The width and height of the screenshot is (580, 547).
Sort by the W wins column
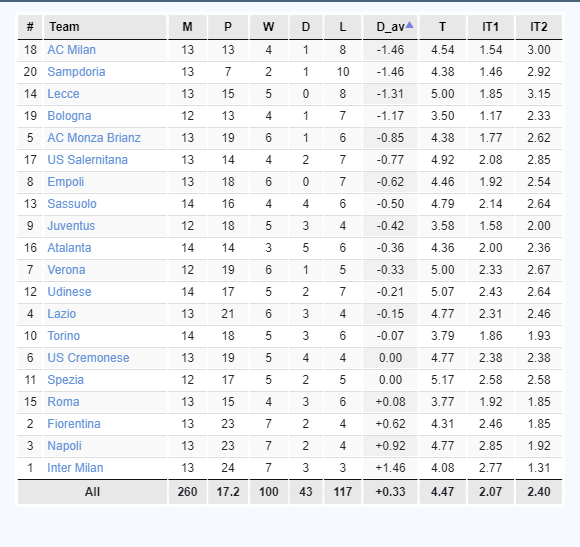269,27
